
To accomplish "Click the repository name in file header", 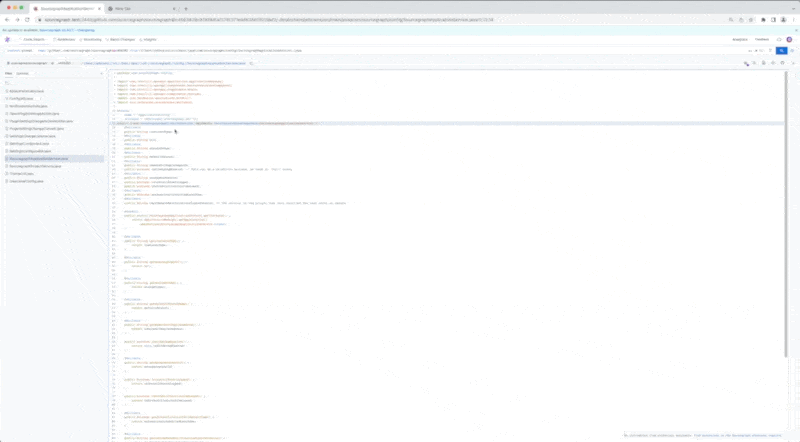I will (x=28, y=63).
